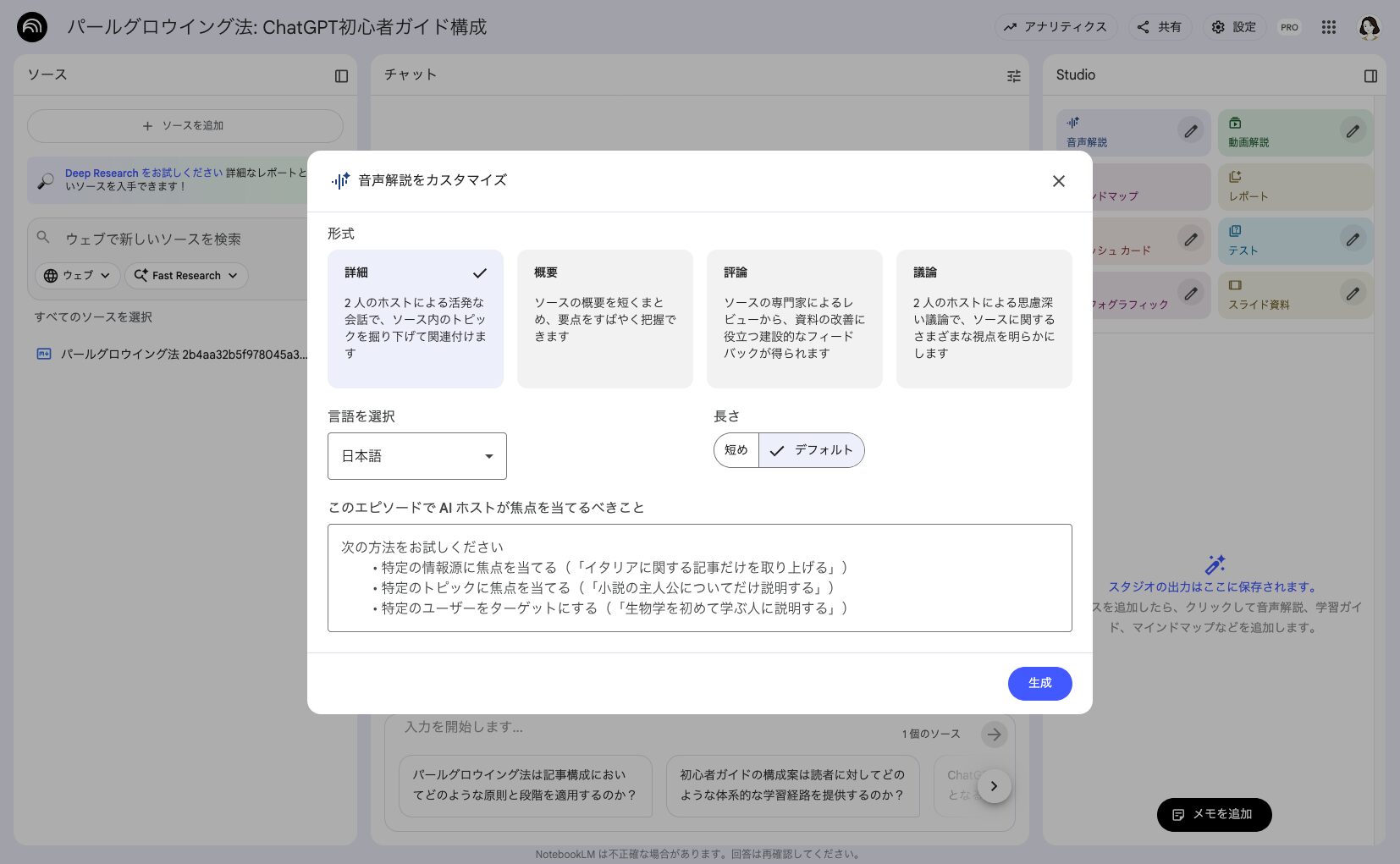
Task: Open the Deep Research trial link
Action: pos(102,173)
